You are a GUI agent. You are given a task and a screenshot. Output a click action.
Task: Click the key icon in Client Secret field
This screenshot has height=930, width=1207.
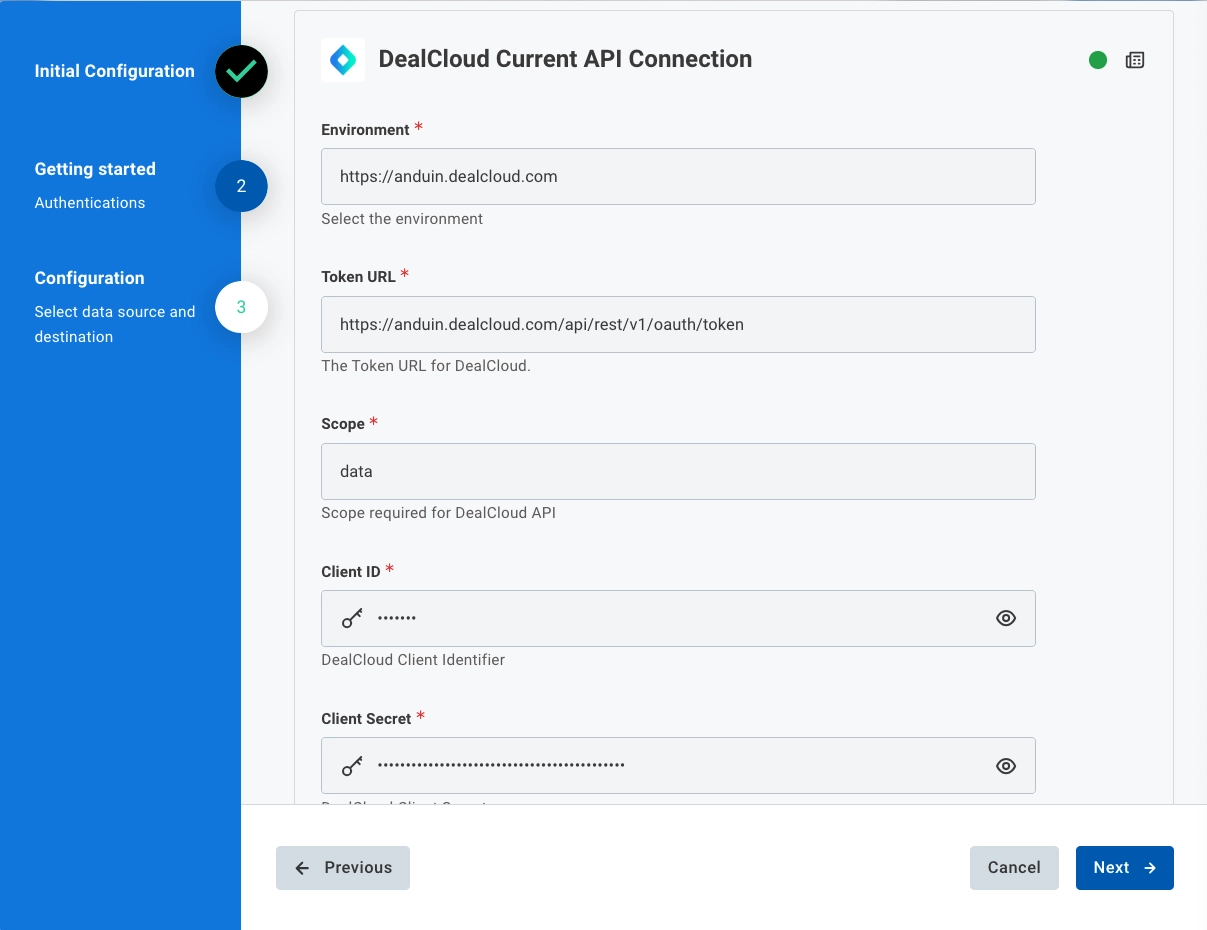(352, 766)
